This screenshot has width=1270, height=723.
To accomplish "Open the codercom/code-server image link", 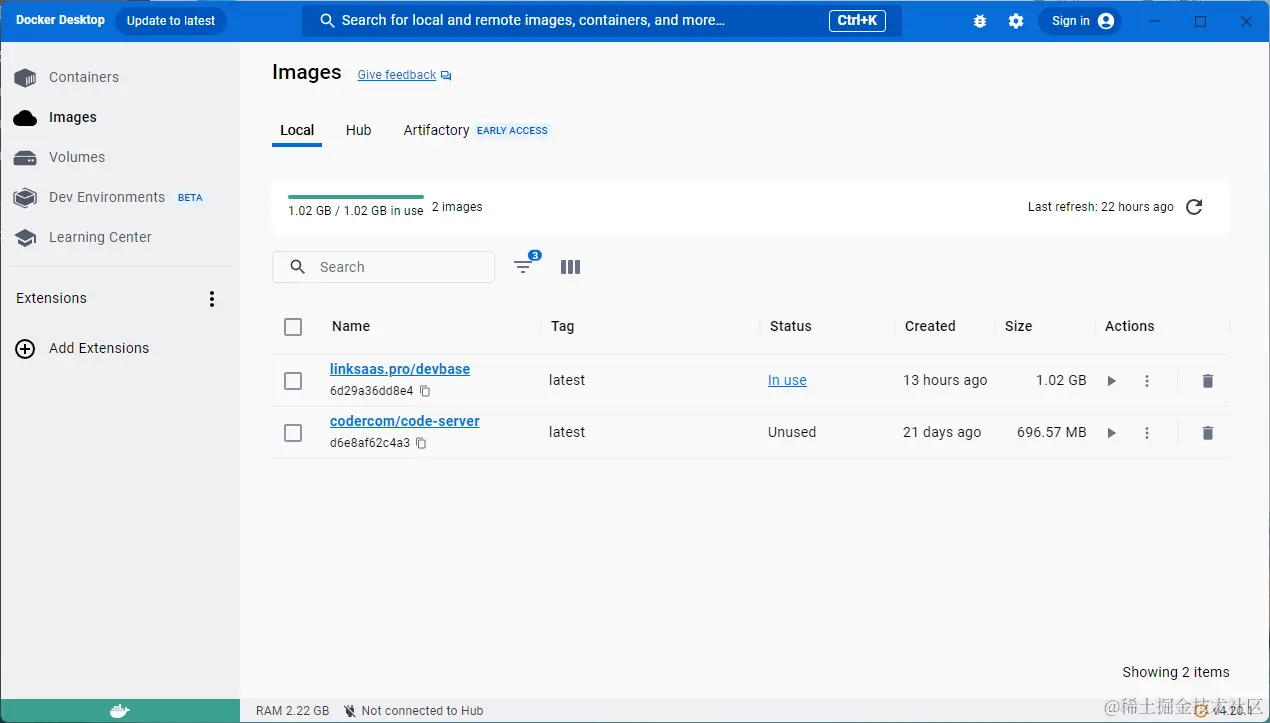I will coord(405,421).
